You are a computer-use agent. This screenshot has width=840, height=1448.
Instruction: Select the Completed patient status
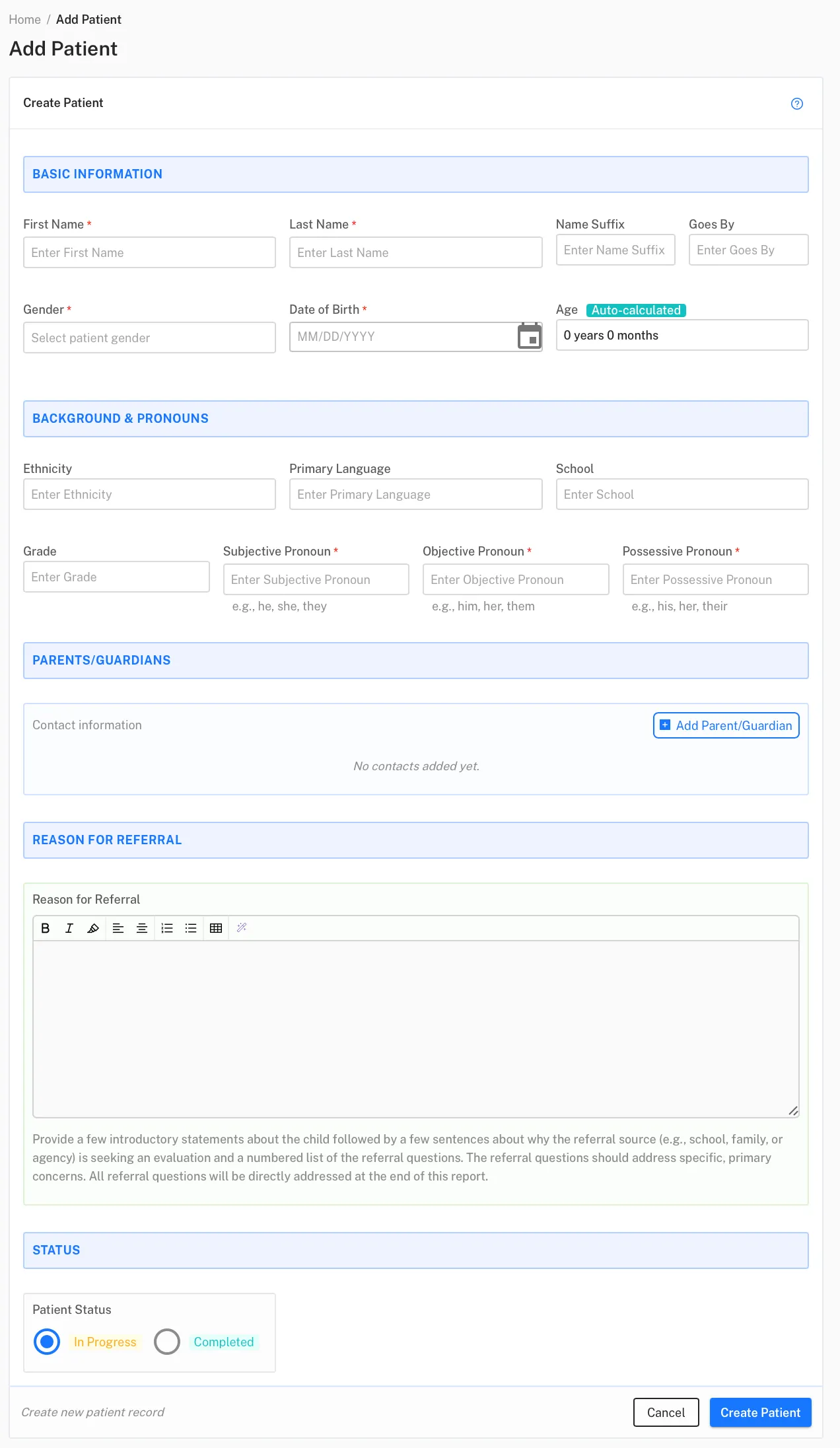pyautogui.click(x=167, y=1342)
